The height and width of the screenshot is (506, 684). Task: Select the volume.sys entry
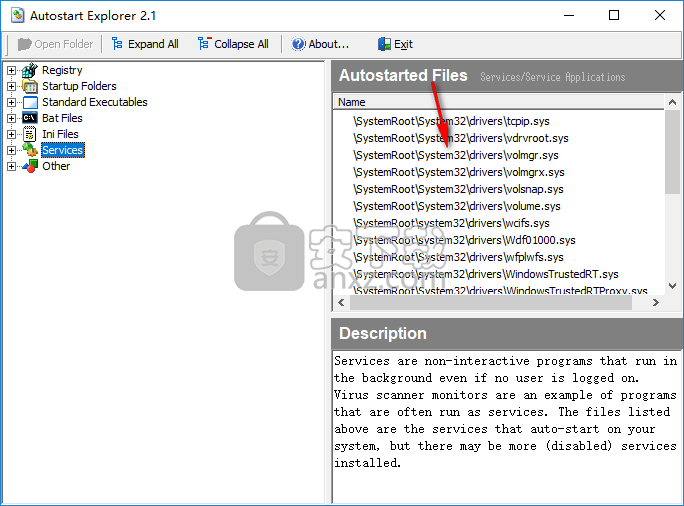coord(457,206)
